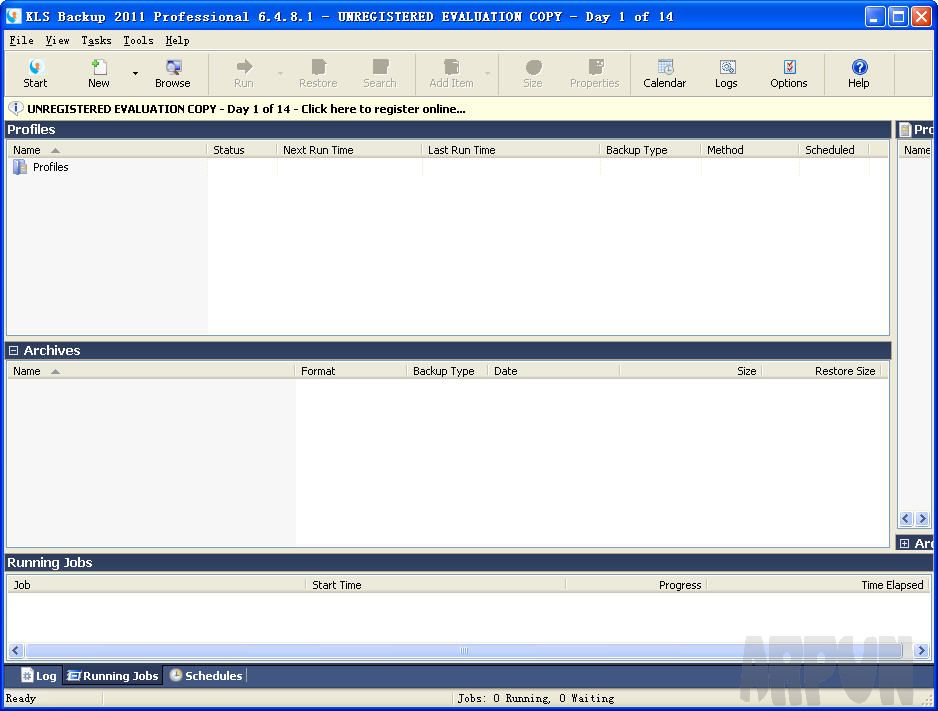The height and width of the screenshot is (711, 938).
Task: Sort archives by Date column
Action: (x=554, y=371)
